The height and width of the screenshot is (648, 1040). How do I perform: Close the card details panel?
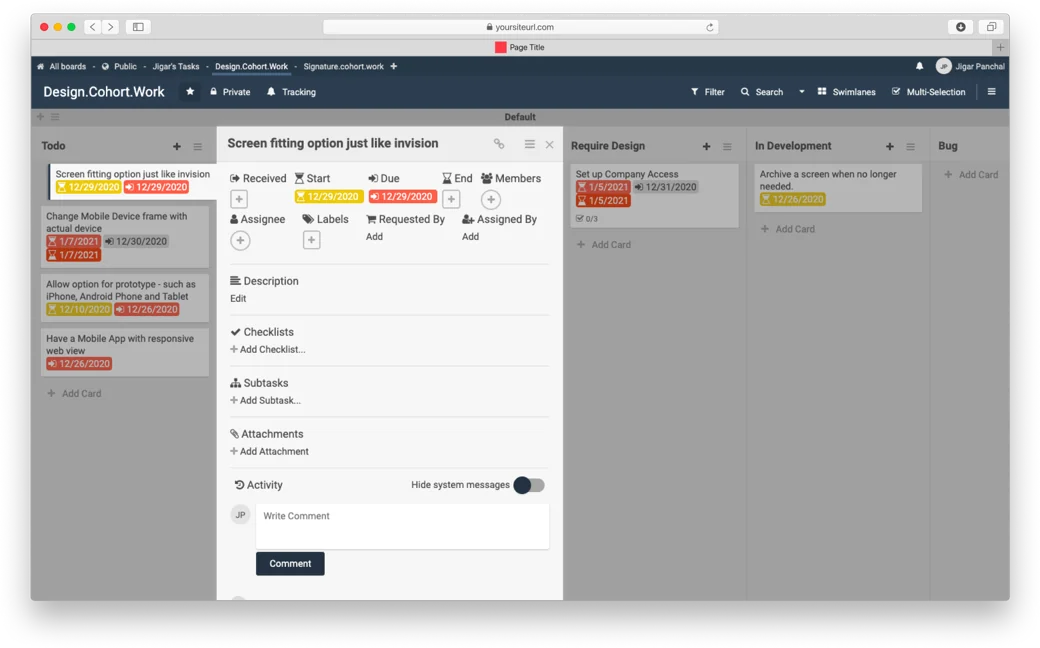coord(549,145)
